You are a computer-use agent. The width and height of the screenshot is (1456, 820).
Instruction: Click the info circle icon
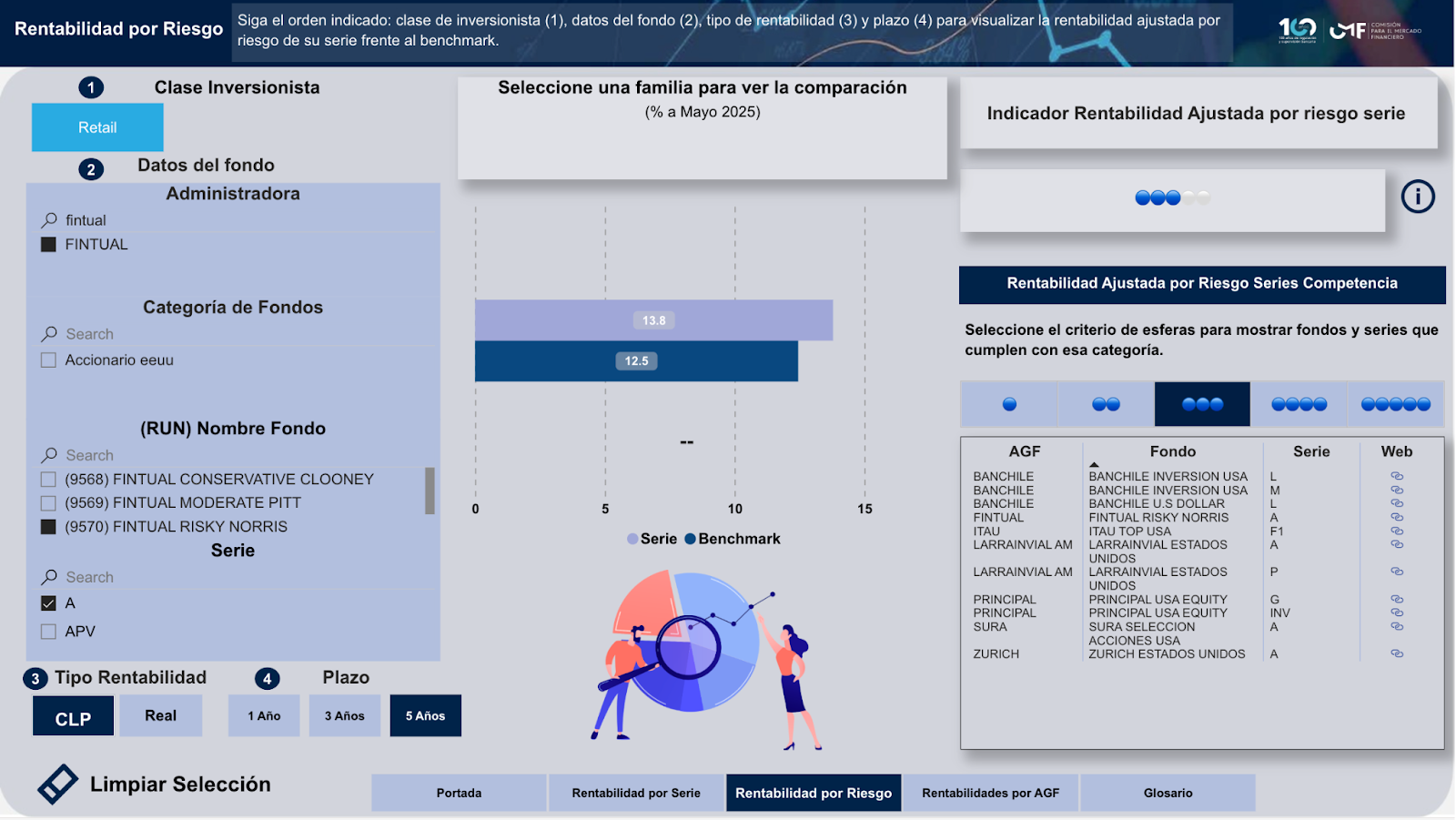pyautogui.click(x=1418, y=197)
